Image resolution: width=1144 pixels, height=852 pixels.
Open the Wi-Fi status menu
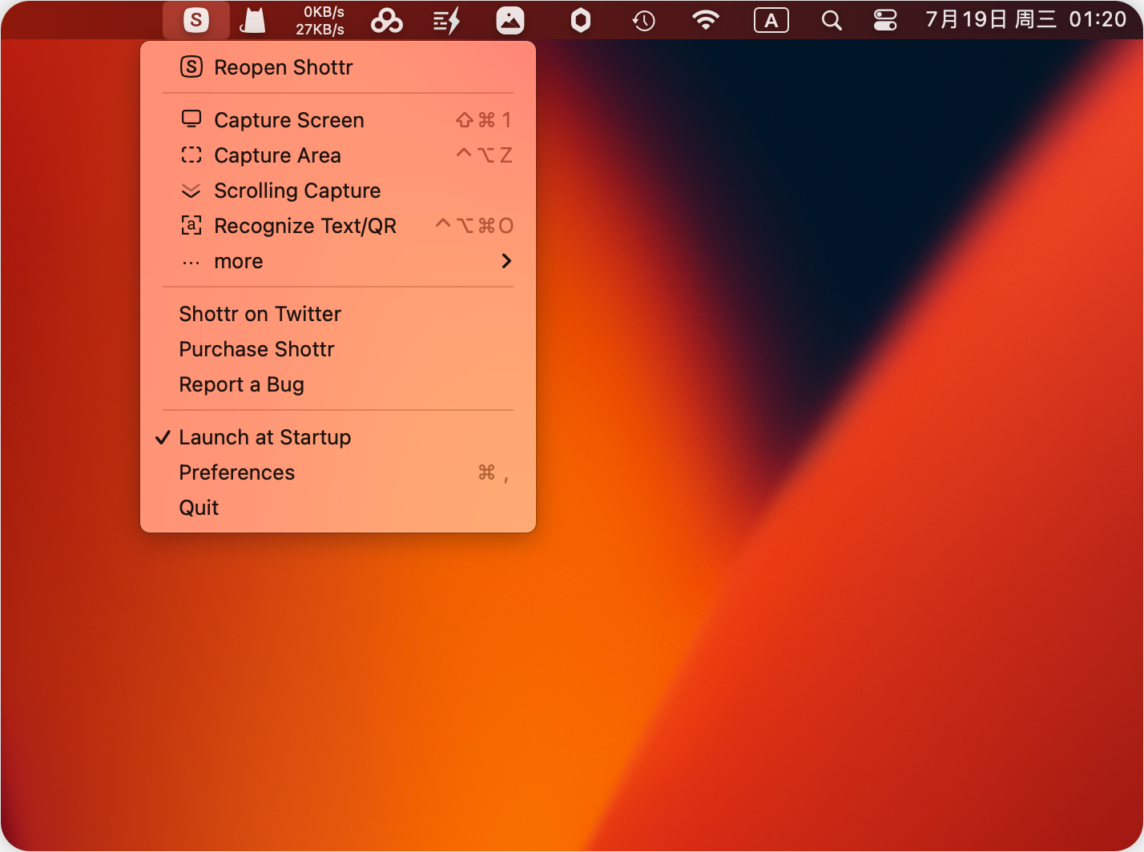(x=705, y=20)
